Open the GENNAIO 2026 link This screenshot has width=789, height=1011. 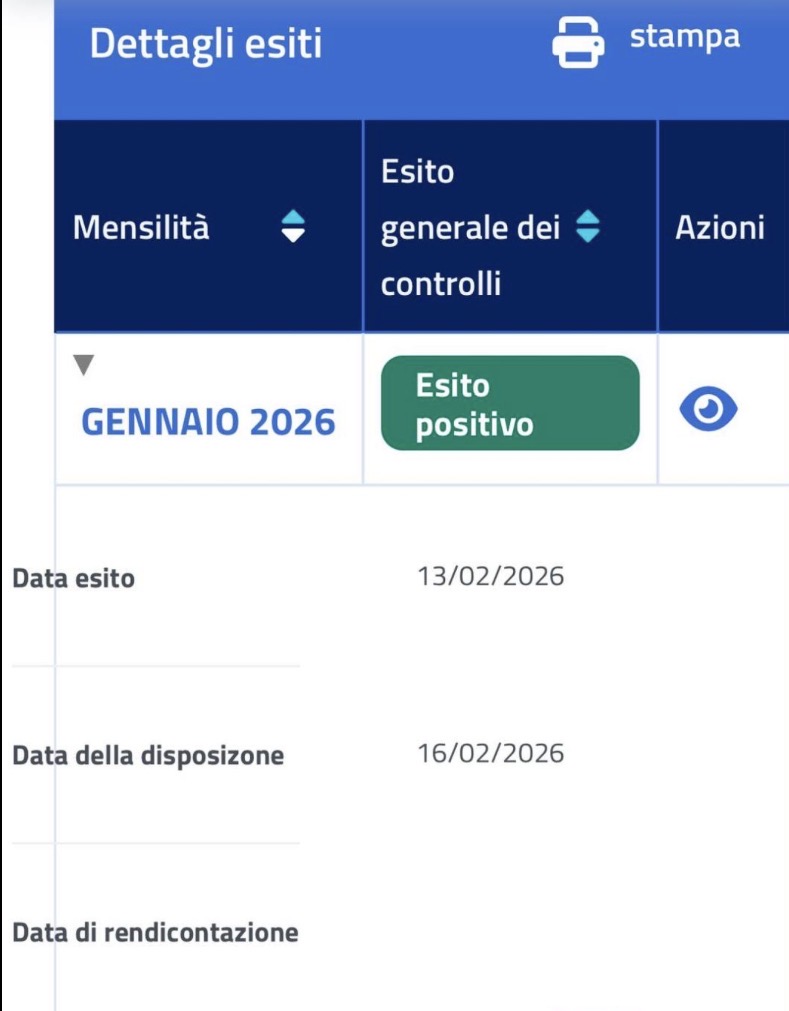[x=208, y=423]
